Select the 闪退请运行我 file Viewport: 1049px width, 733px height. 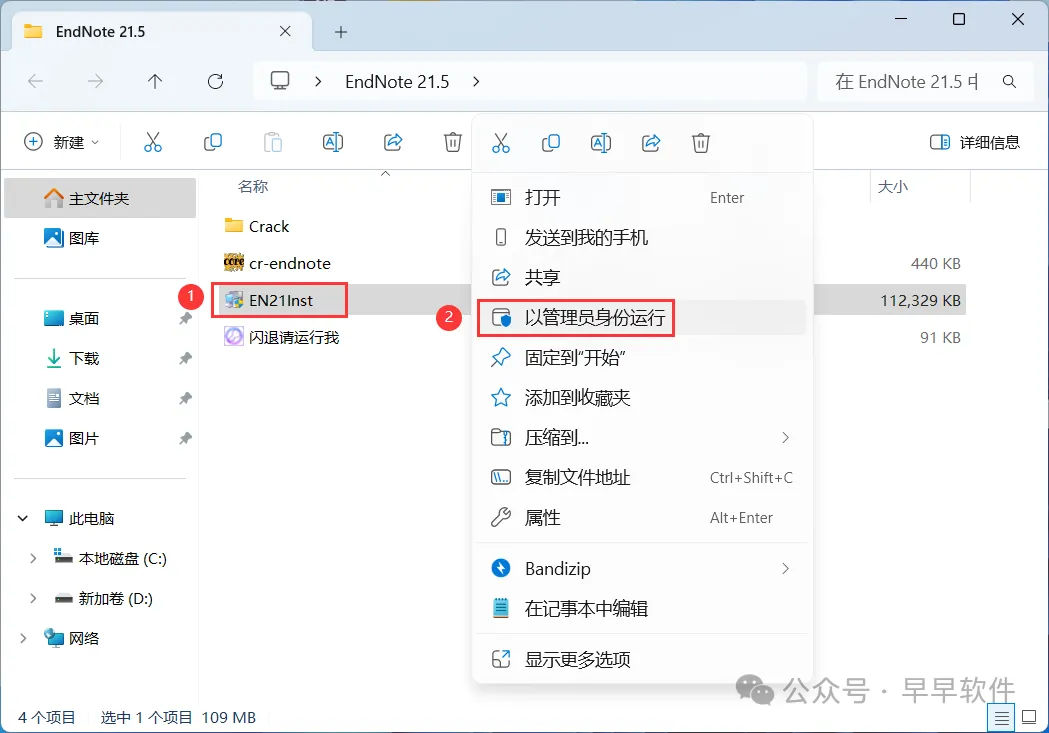(282, 337)
